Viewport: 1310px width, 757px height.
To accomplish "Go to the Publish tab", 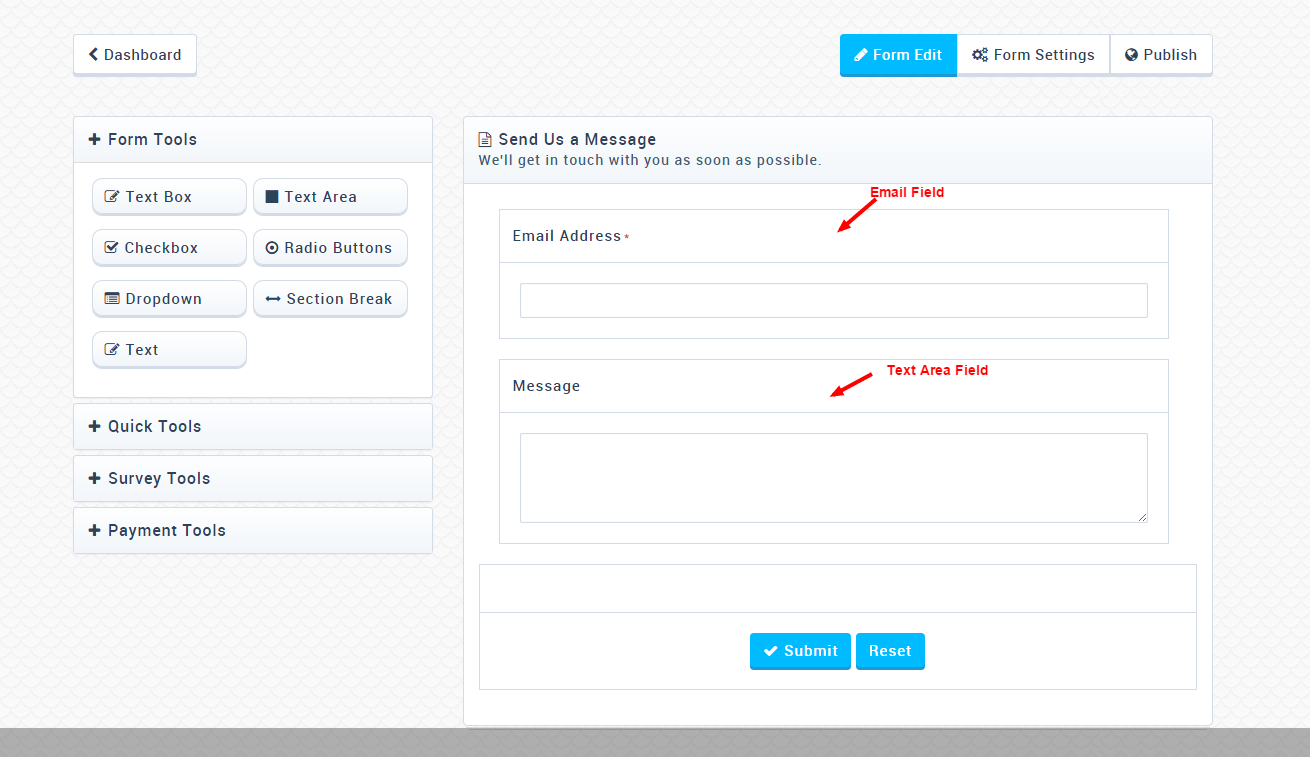I will 1161,55.
